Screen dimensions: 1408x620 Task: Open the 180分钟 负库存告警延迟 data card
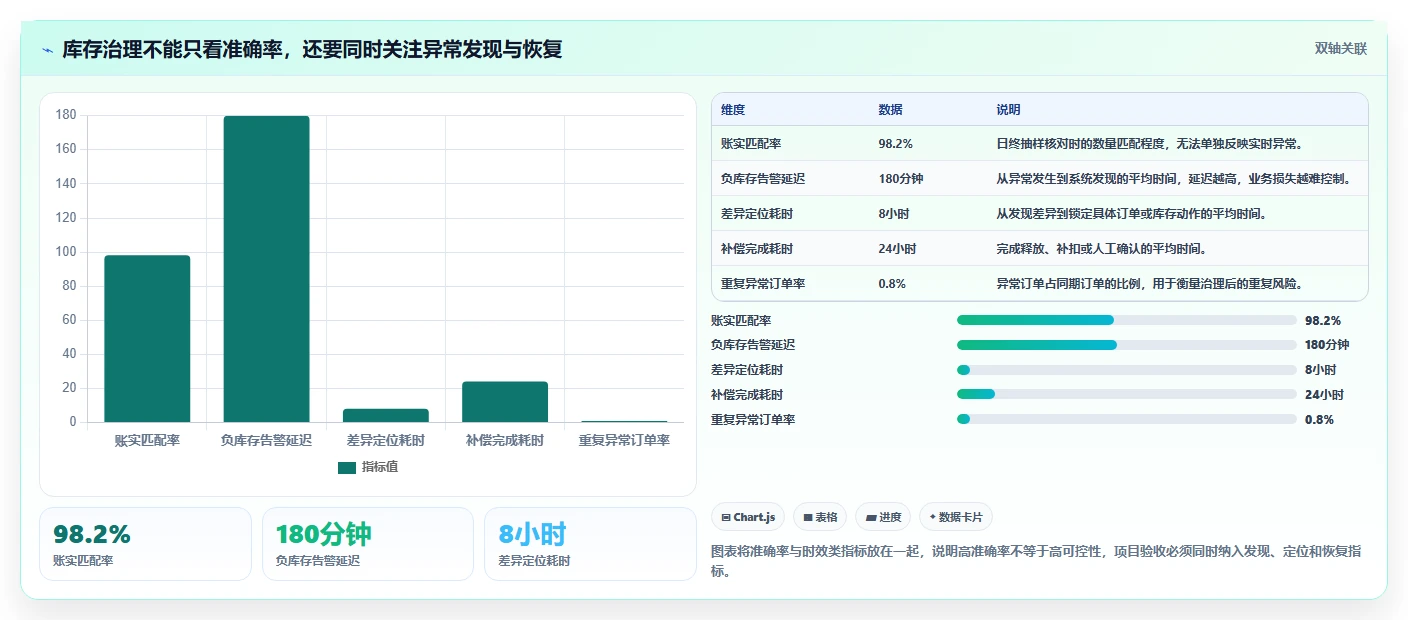point(368,544)
